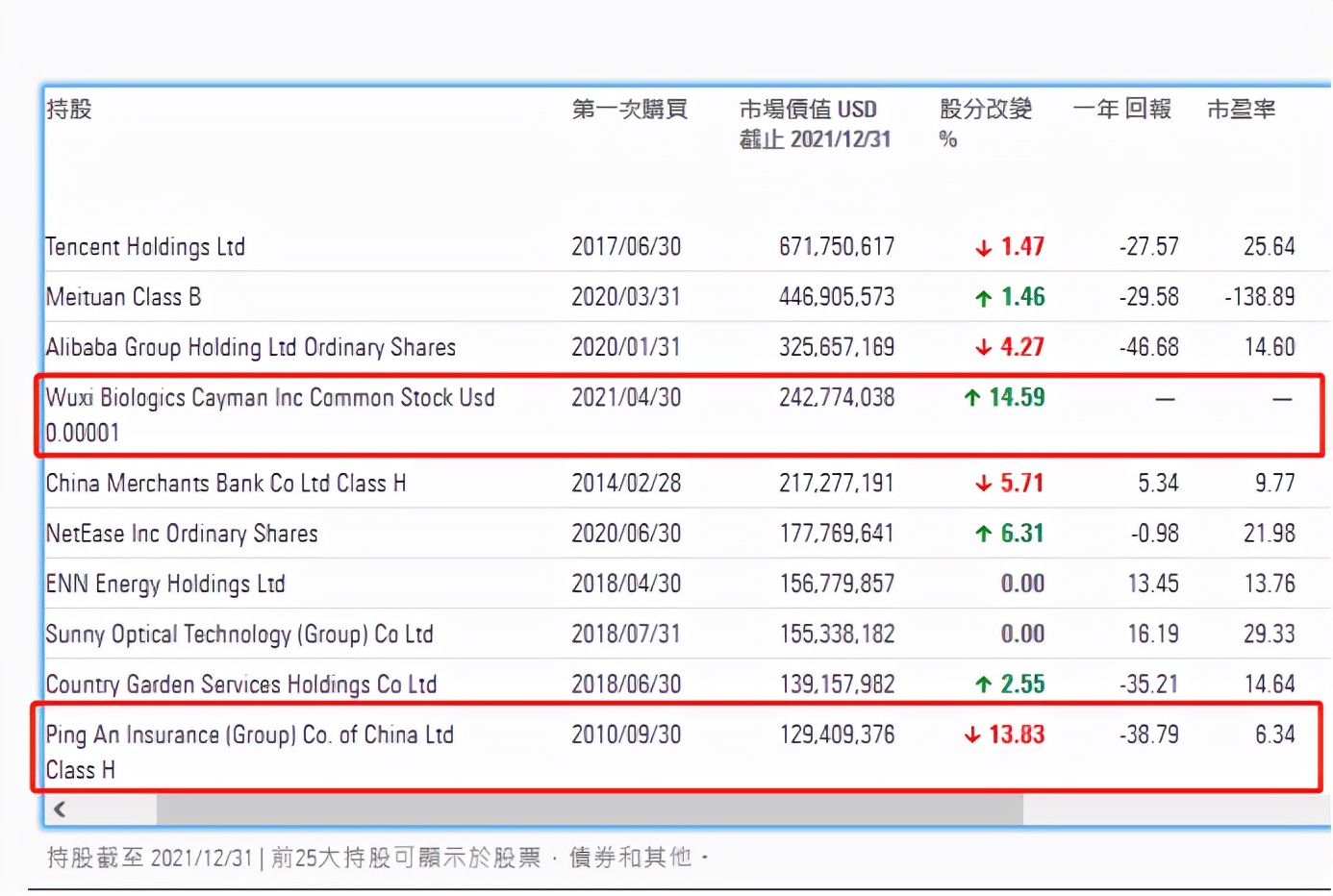Image resolution: width=1333 pixels, height=896 pixels.
Task: Open Meituan Class B holding
Action: (123, 297)
